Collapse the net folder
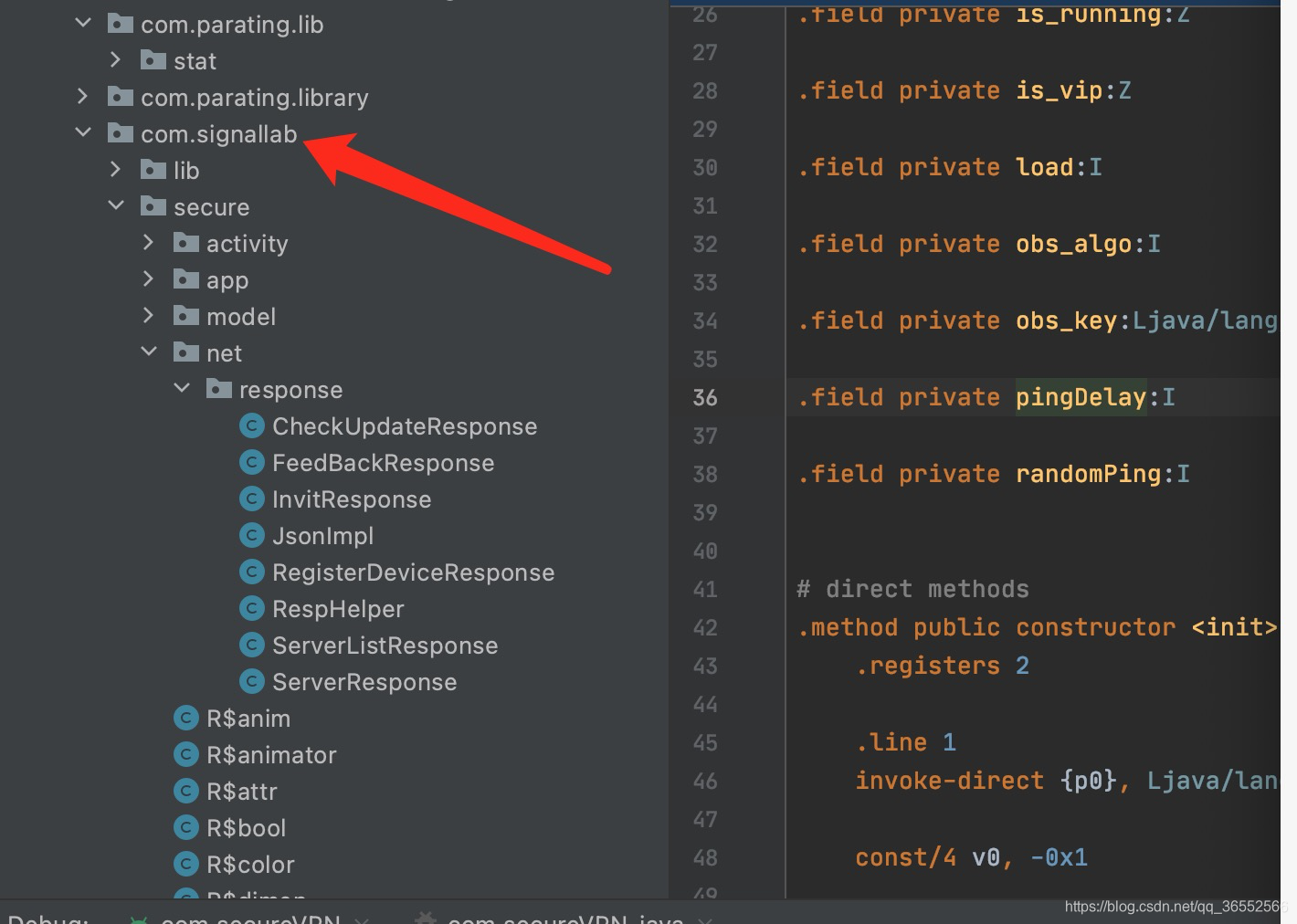This screenshot has width=1297, height=924. pos(149,352)
